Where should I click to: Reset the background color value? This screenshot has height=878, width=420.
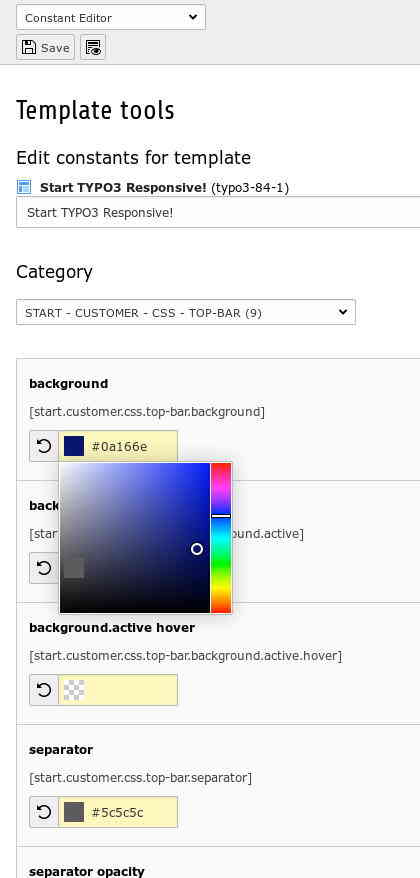click(44, 446)
